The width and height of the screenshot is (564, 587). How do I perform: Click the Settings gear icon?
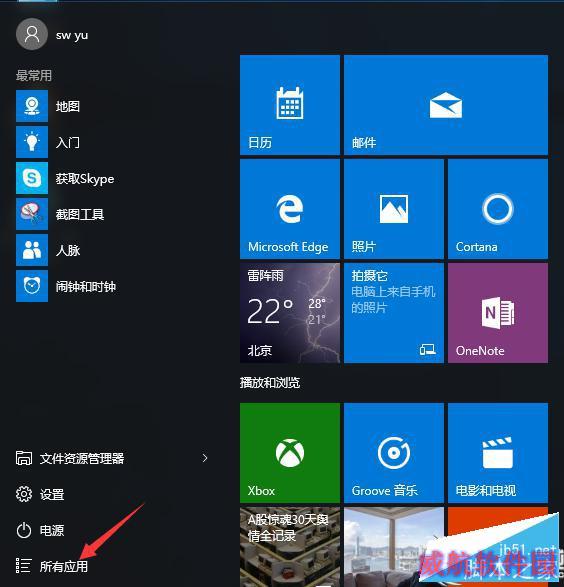pyautogui.click(x=24, y=494)
